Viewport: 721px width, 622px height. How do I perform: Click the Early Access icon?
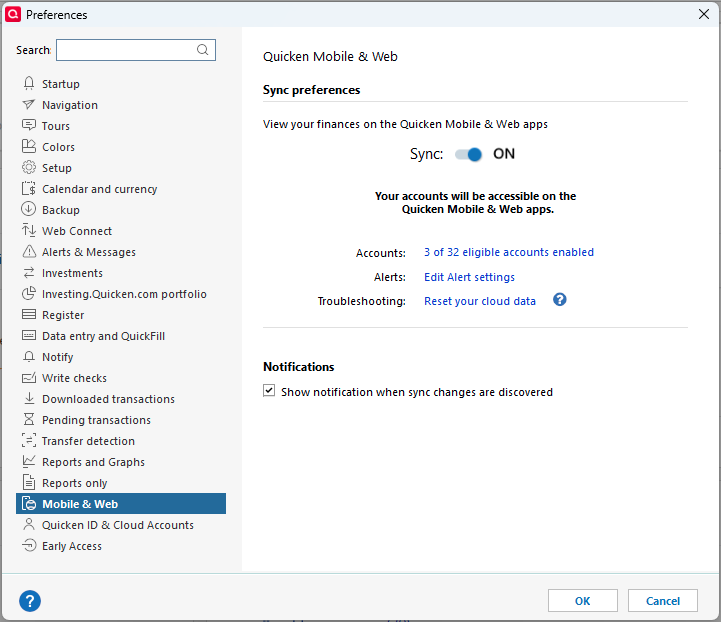click(29, 545)
